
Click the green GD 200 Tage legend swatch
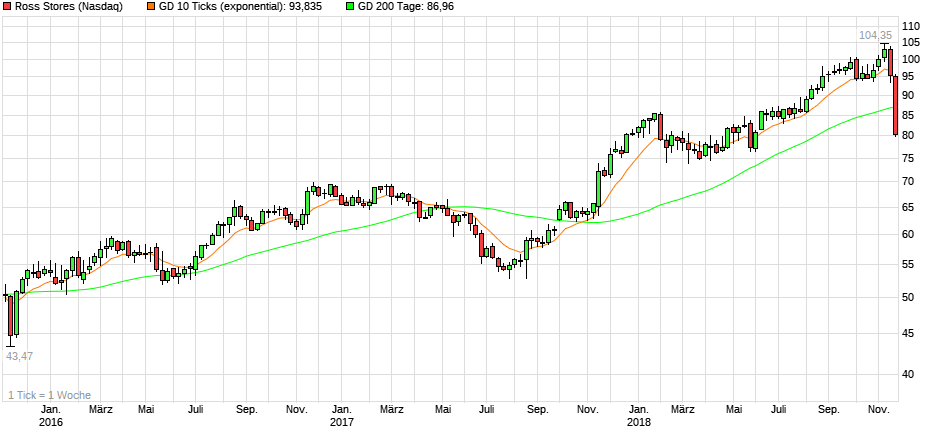pyautogui.click(x=350, y=7)
